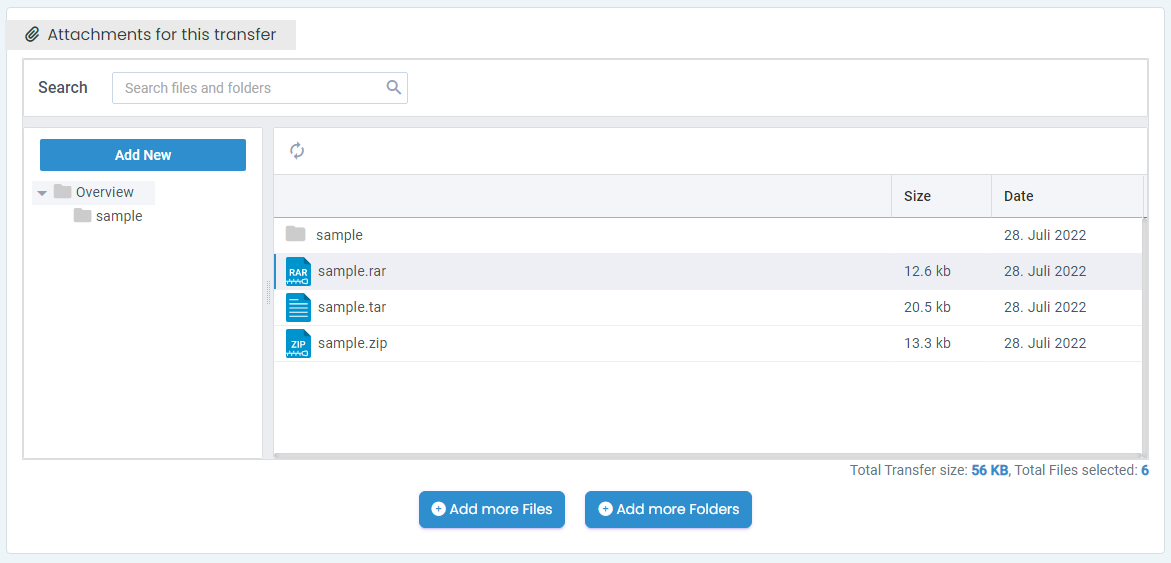This screenshot has width=1171, height=563.
Task: Click the search magnifier icon
Action: (x=394, y=88)
